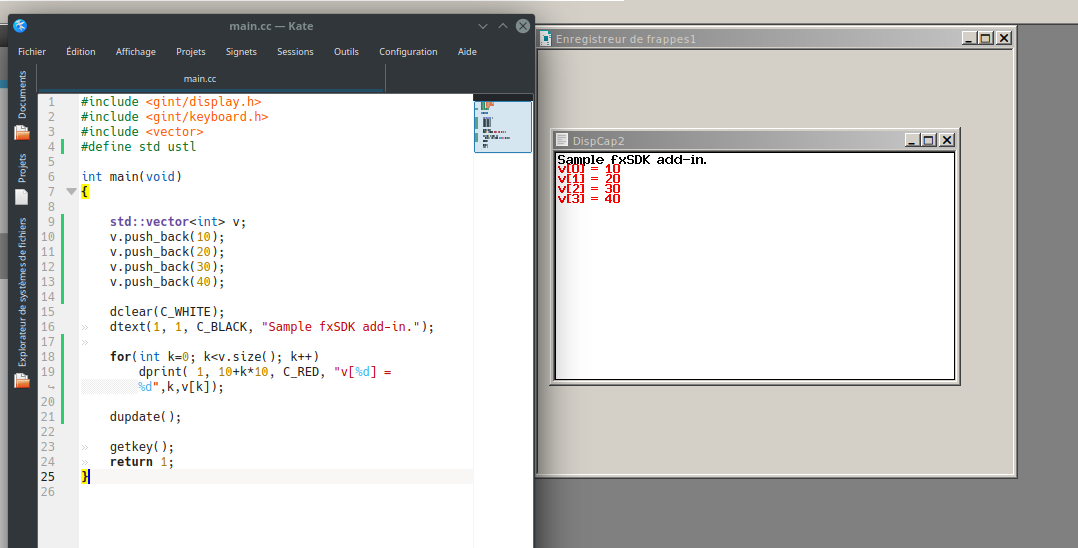1078x548 pixels.
Task: Click the 'int main(void)' line
Action: click(132, 177)
